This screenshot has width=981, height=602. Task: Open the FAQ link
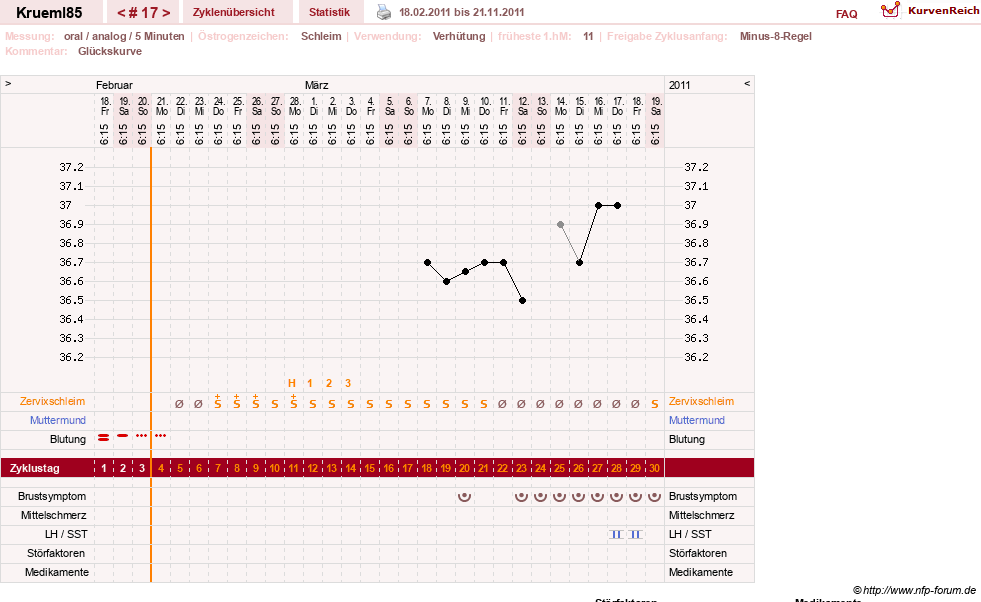846,14
